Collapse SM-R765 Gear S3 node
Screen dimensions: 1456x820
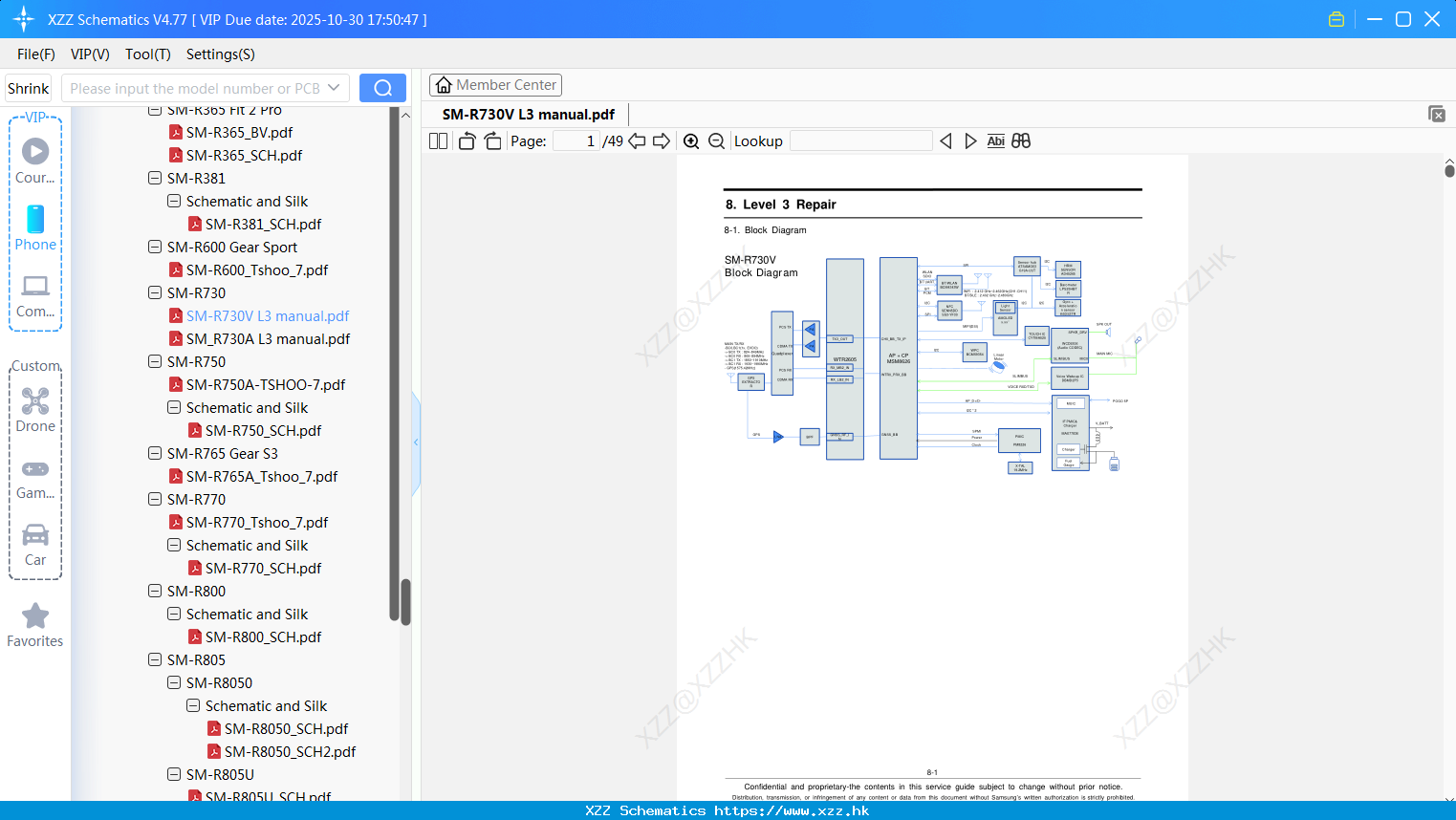pyautogui.click(x=155, y=453)
